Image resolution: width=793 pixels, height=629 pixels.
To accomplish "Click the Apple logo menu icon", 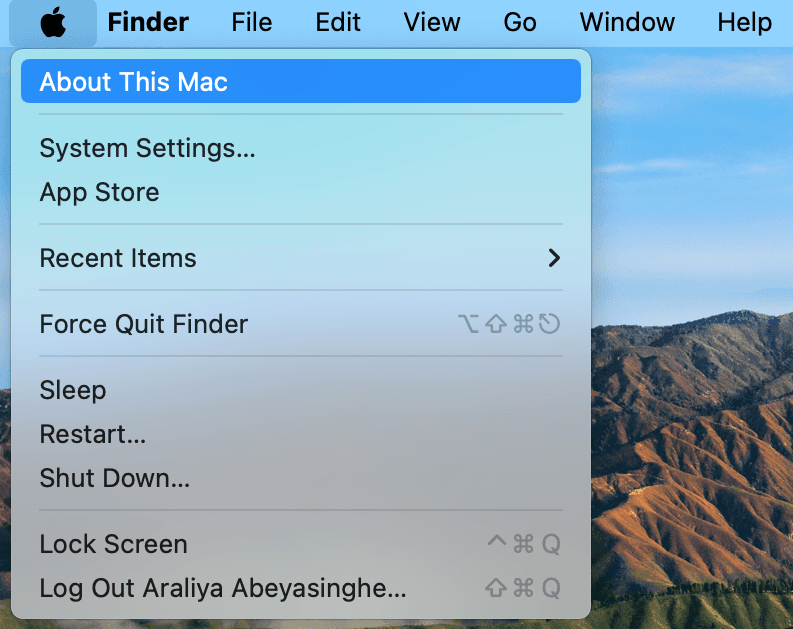I will (54, 23).
